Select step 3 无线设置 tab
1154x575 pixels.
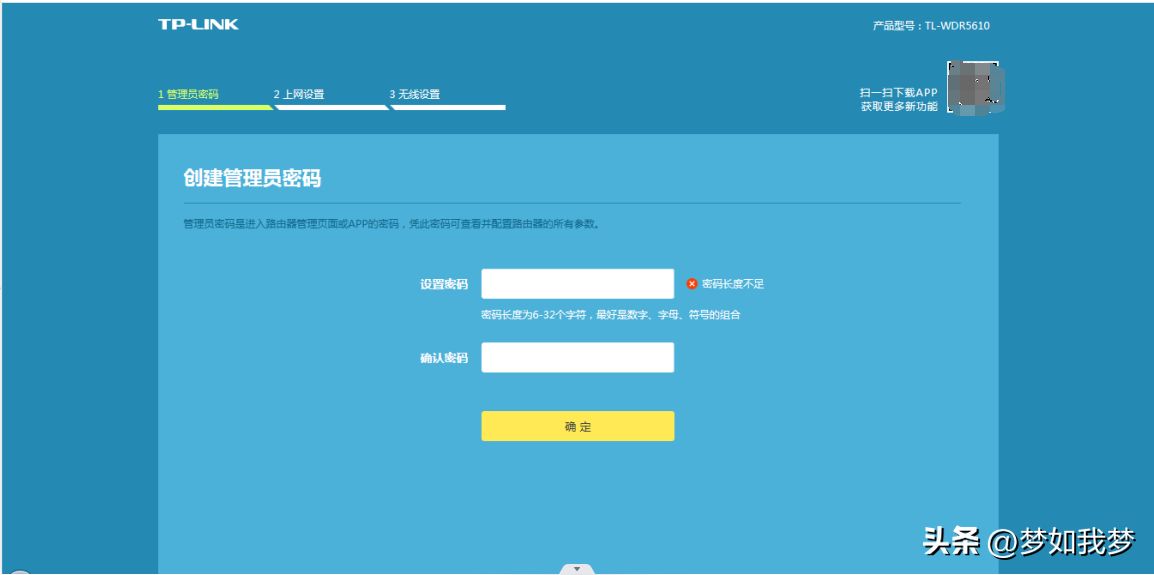click(414, 94)
